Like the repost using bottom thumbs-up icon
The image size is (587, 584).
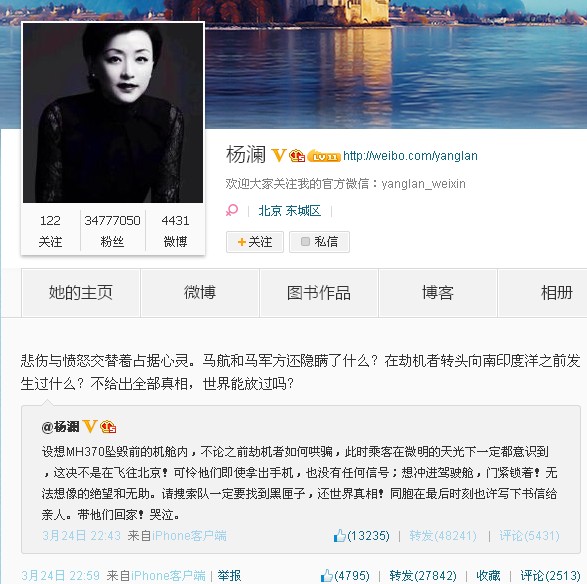pos(327,575)
